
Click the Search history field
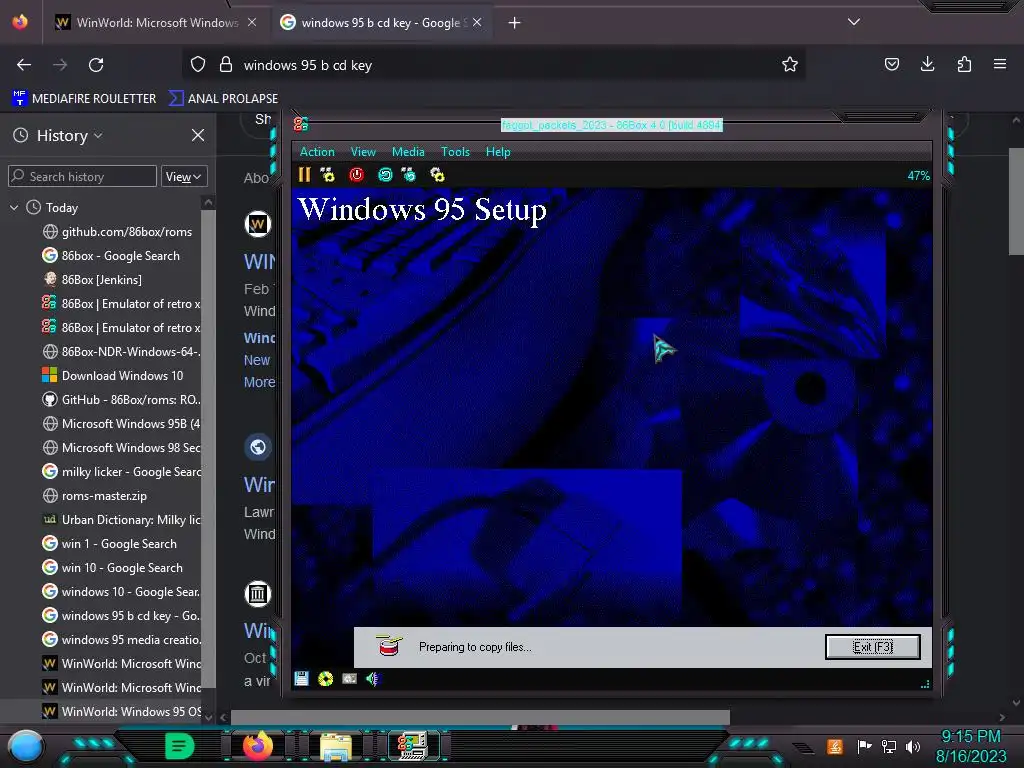tap(82, 176)
